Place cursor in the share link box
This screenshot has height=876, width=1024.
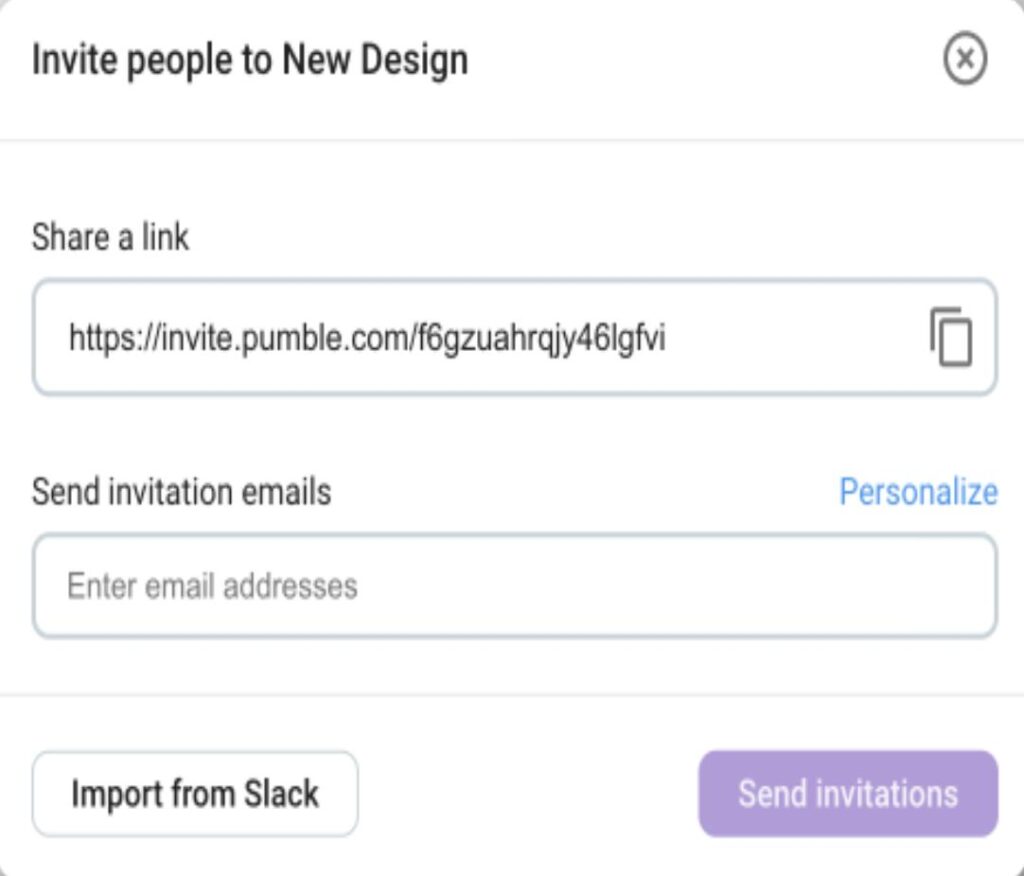pos(515,337)
